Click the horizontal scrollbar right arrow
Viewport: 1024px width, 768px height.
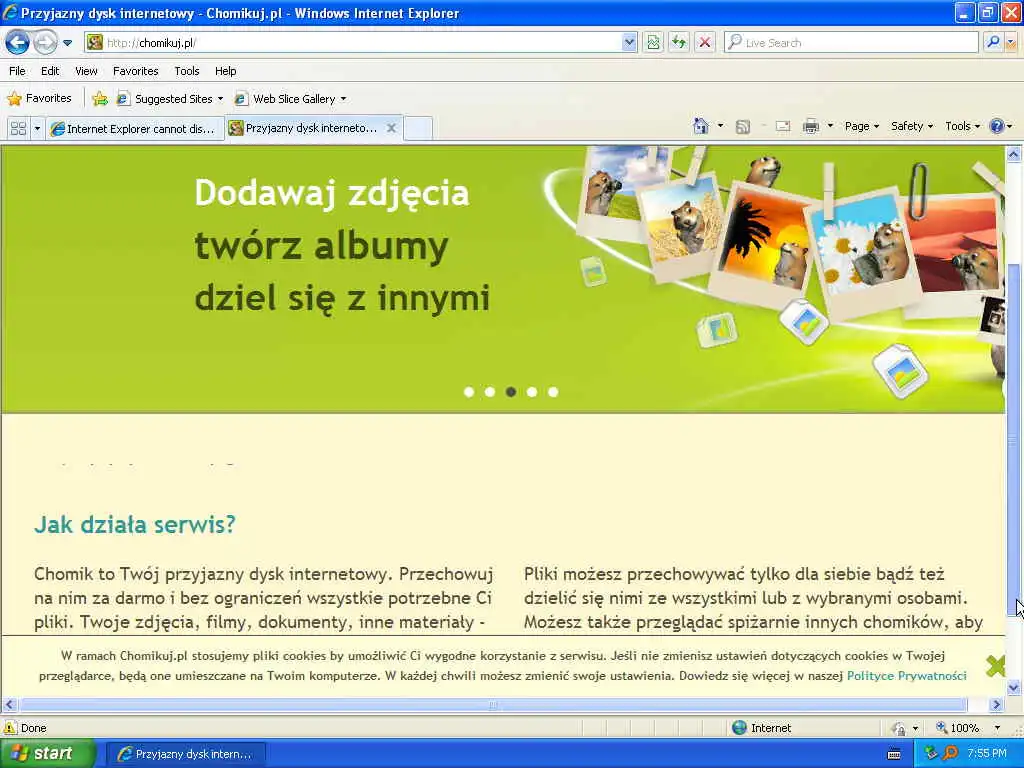(x=996, y=705)
